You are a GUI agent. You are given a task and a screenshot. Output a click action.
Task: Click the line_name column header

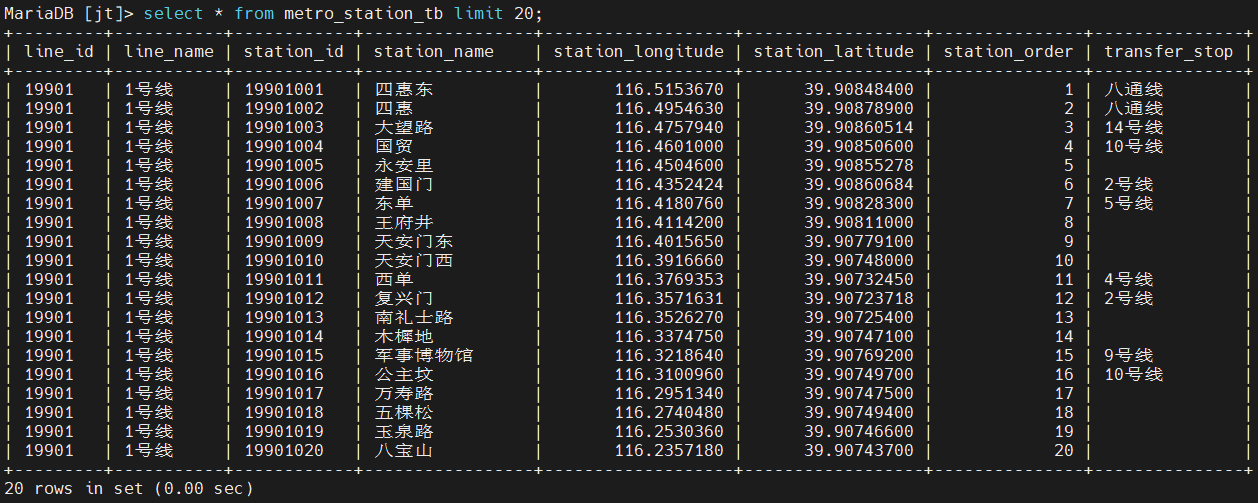168,51
